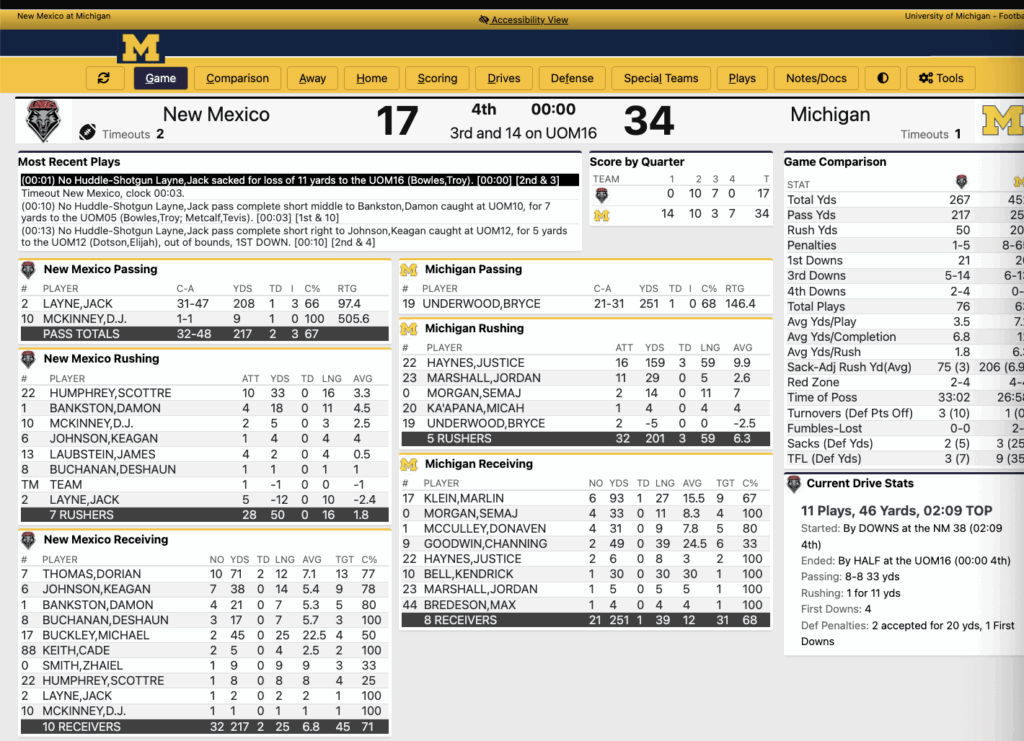Toggle the dark mode contrast icon

[882, 78]
